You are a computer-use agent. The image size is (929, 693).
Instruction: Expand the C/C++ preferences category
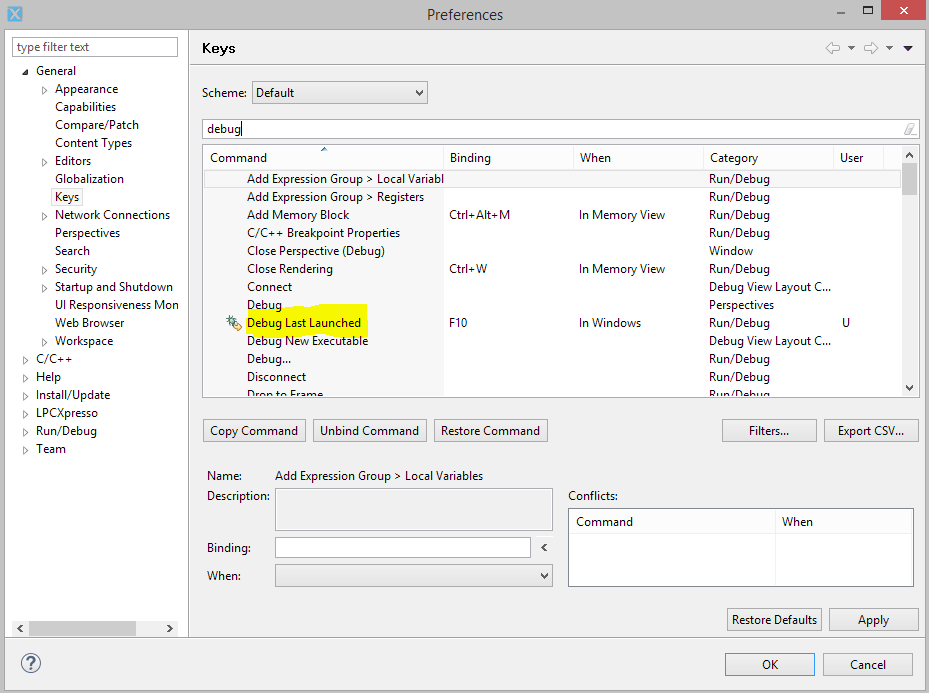[25, 360]
